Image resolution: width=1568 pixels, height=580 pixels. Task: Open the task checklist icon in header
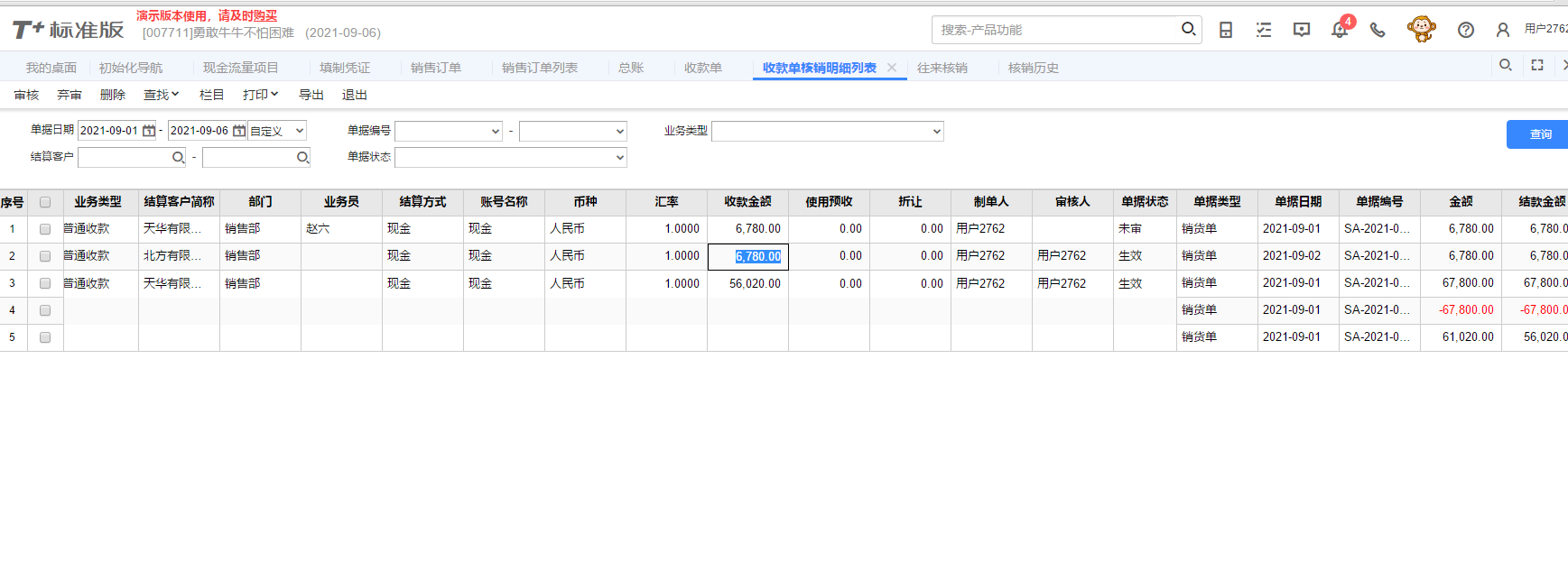[1264, 30]
